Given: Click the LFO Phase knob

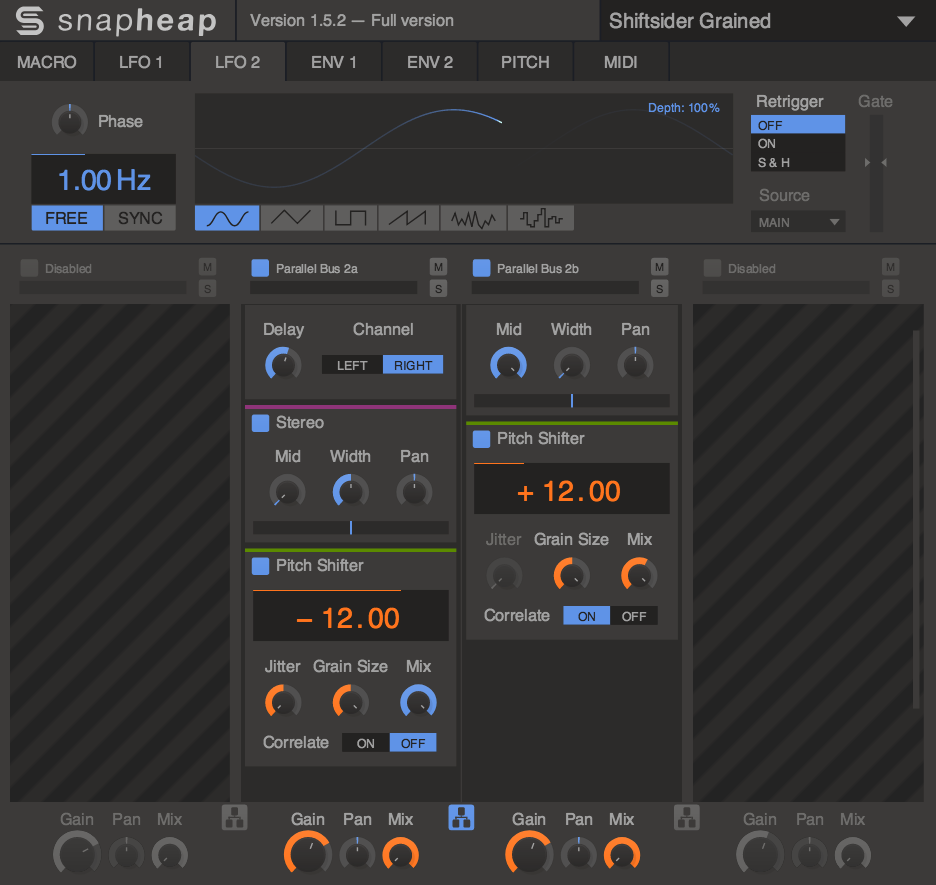Looking at the screenshot, I should pyautogui.click(x=70, y=122).
